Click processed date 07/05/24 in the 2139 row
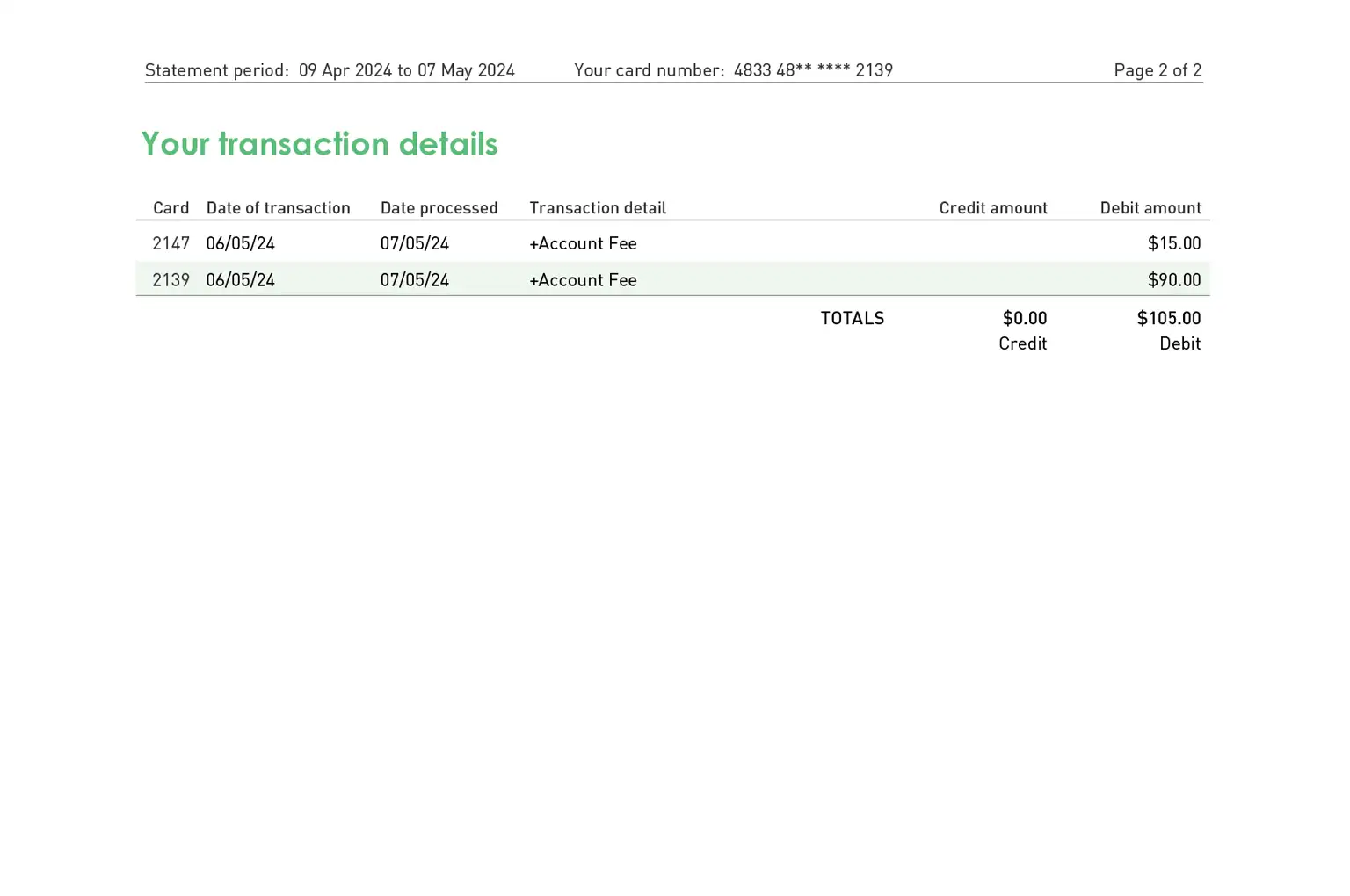1350x896 pixels. [414, 280]
